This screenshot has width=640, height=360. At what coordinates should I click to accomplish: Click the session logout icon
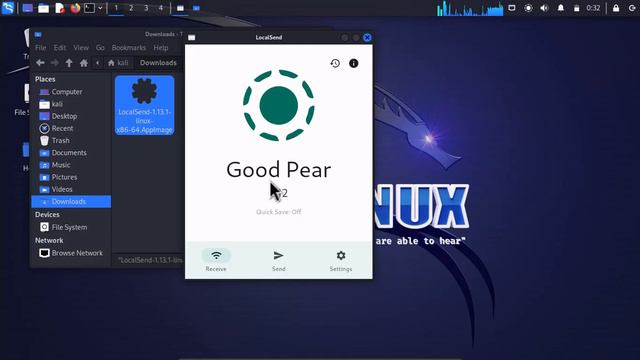[x=632, y=8]
